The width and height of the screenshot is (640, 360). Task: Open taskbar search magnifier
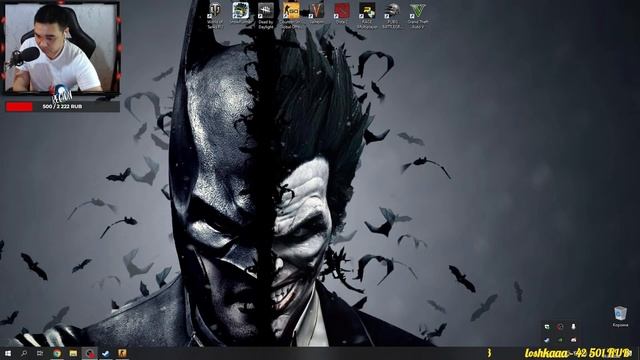point(24,353)
